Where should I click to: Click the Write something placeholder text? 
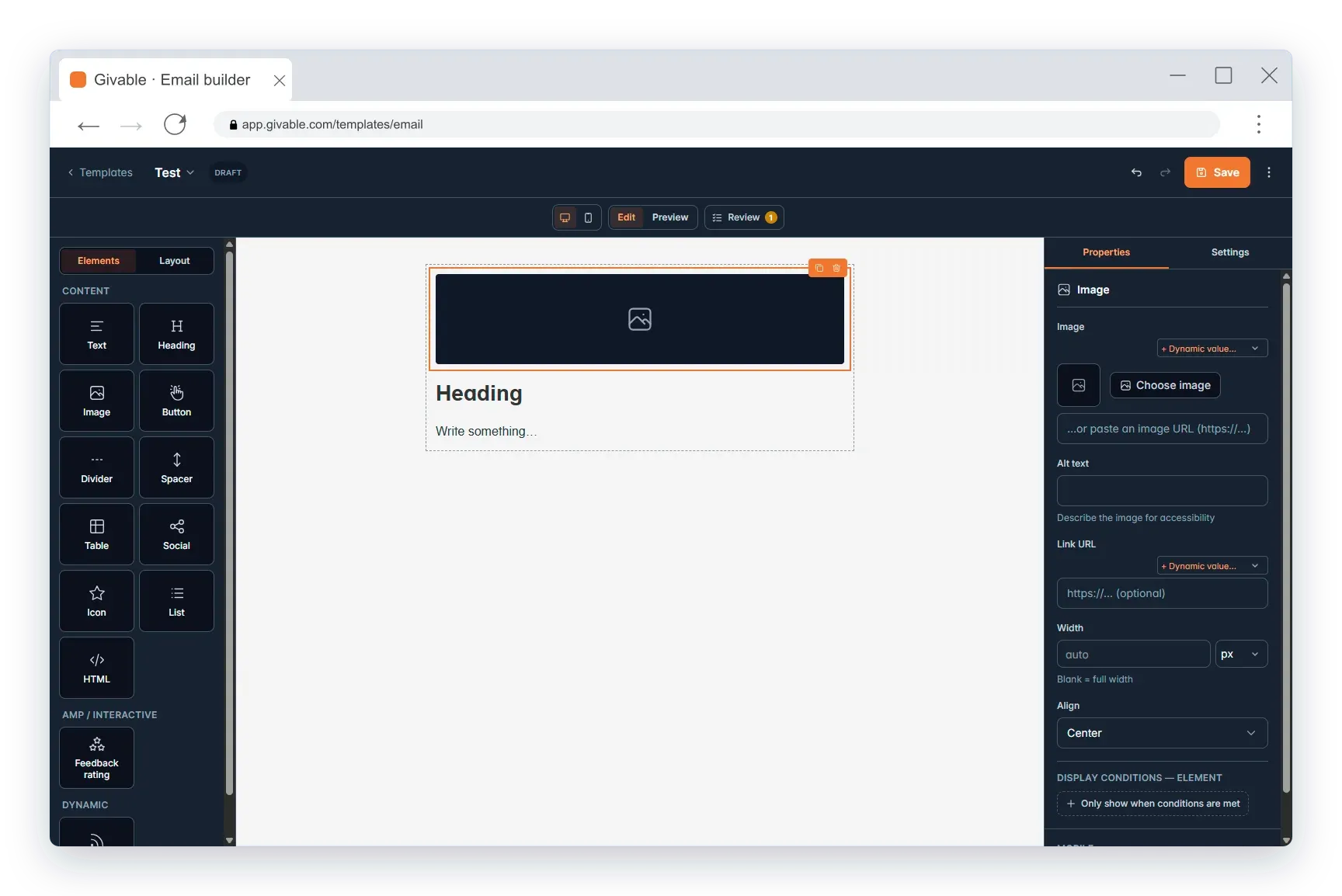click(x=486, y=431)
